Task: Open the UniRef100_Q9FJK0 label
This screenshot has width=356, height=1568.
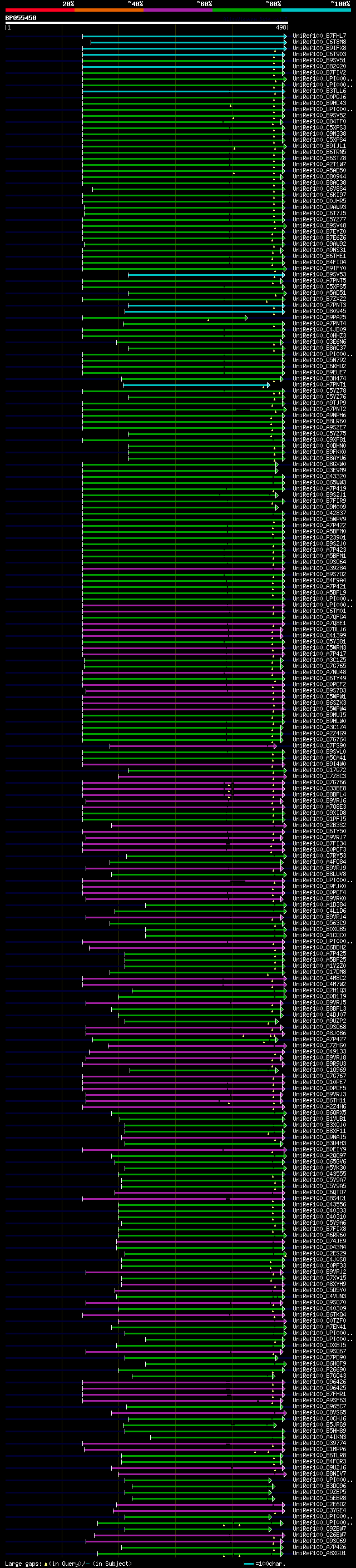Action: tap(319, 886)
